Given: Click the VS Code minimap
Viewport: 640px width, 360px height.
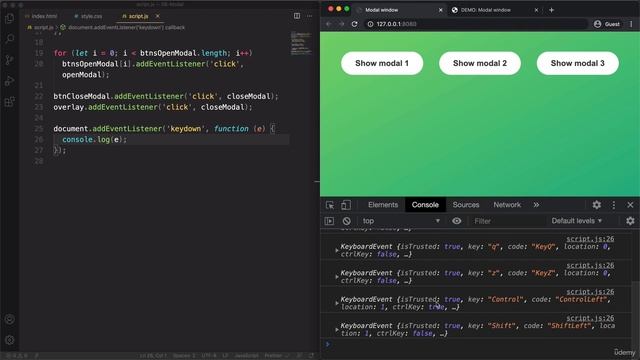Looking at the screenshot, I should (x=301, y=44).
